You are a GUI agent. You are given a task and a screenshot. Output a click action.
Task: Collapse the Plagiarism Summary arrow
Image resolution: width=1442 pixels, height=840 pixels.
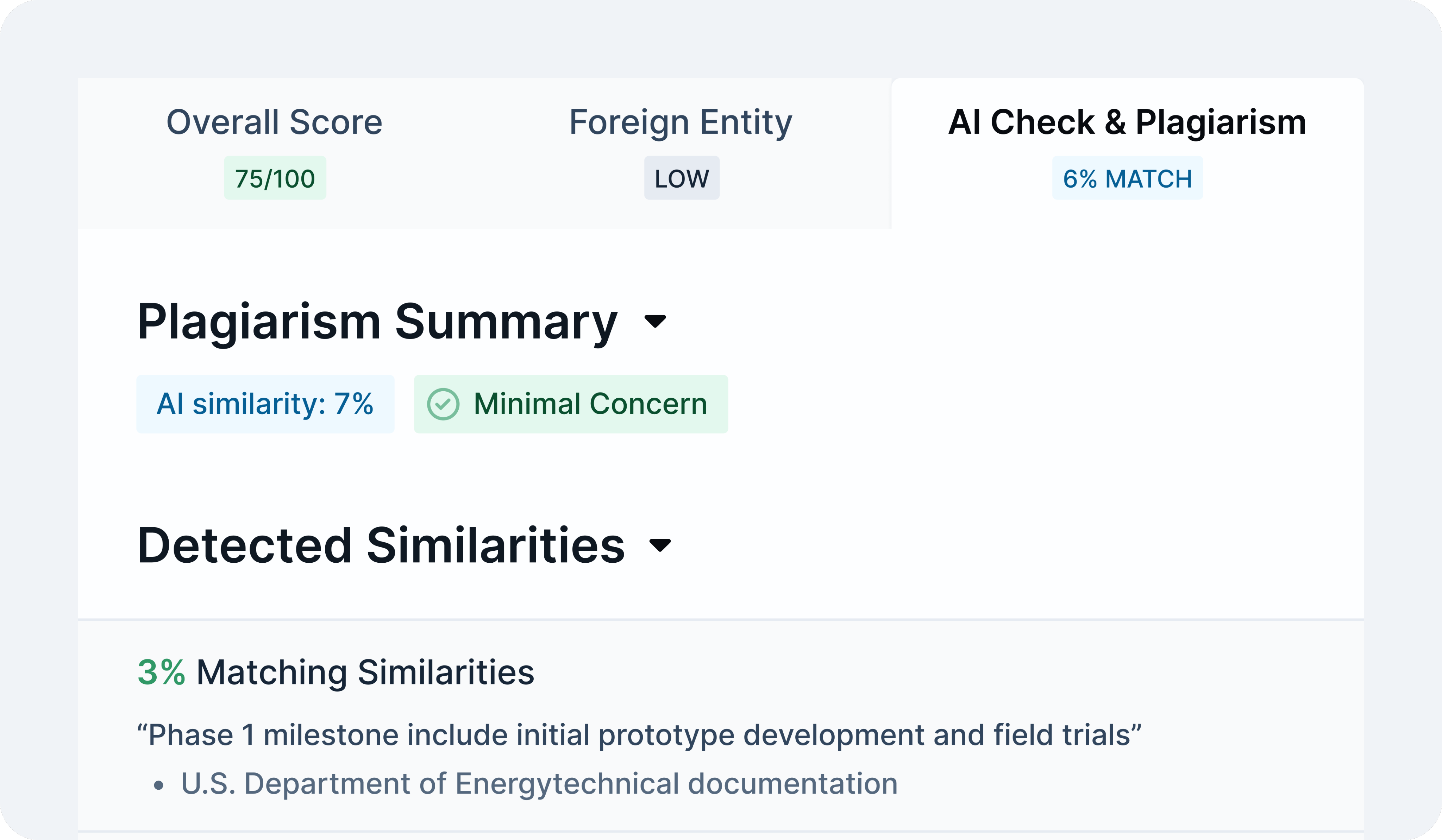click(x=654, y=321)
